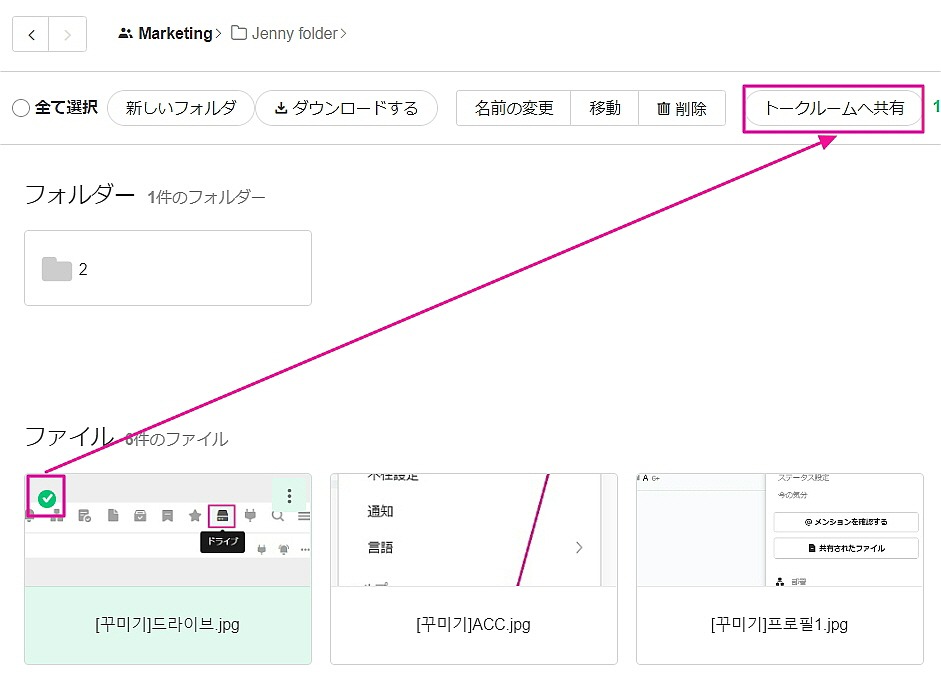This screenshot has height=682, width=941.
Task: Click 移動 move option
Action: point(605,108)
